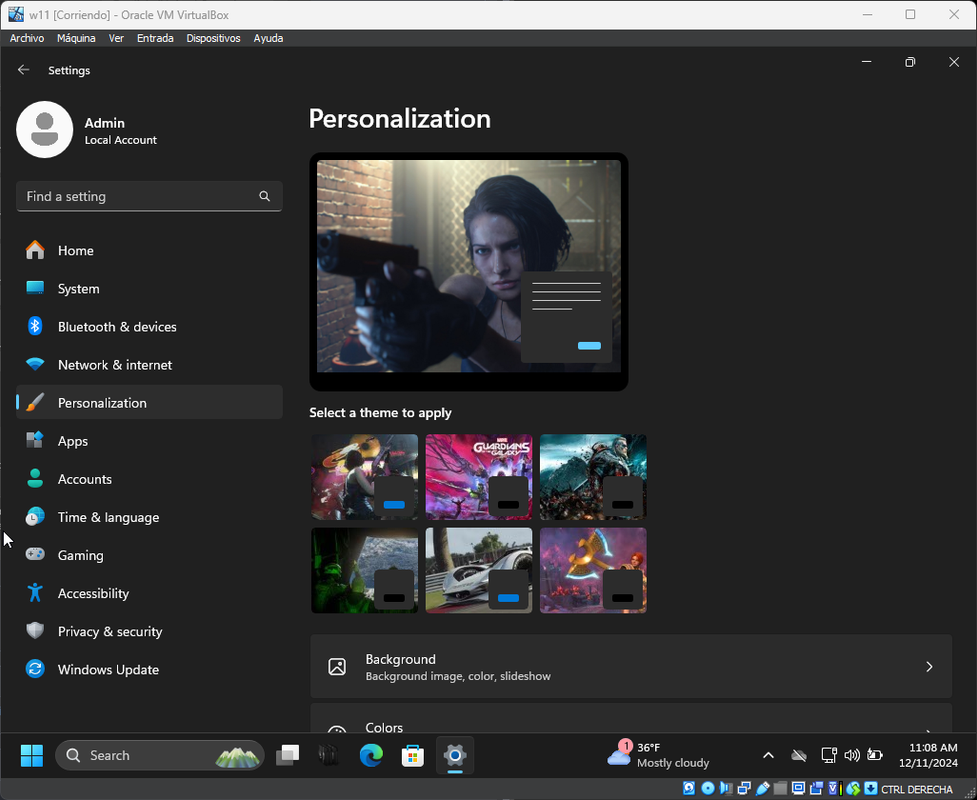Viewport: 977px width, 800px height.
Task: Click inside the Find a setting field
Action: (149, 196)
